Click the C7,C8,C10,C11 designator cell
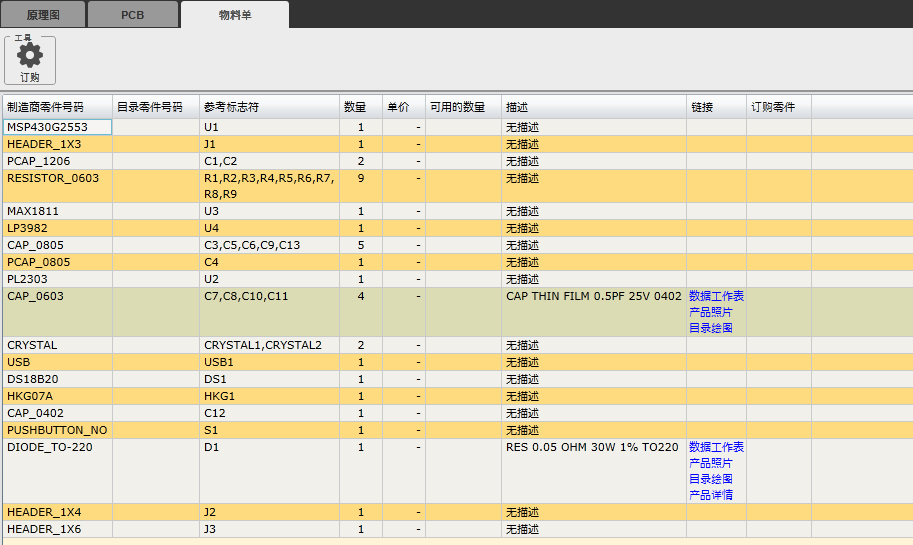The height and width of the screenshot is (545, 913). click(270, 312)
